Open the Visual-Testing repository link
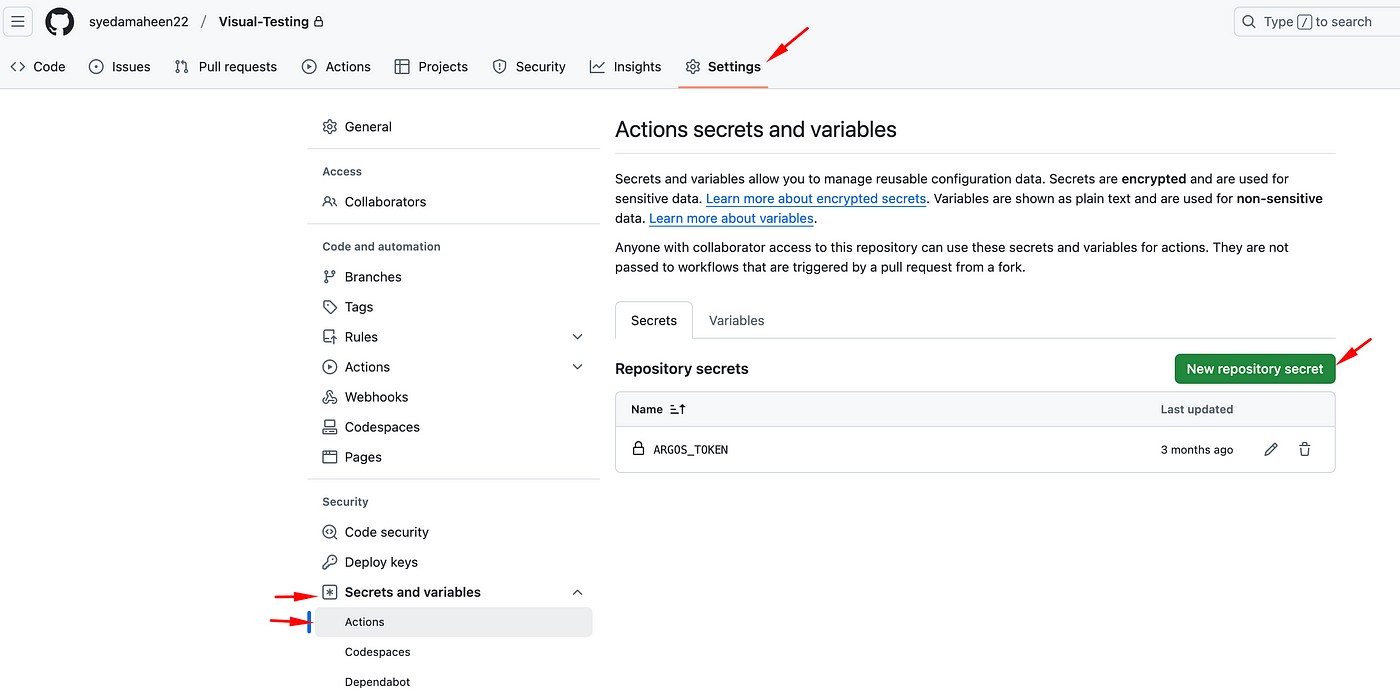This screenshot has width=1400, height=700. tap(264, 21)
